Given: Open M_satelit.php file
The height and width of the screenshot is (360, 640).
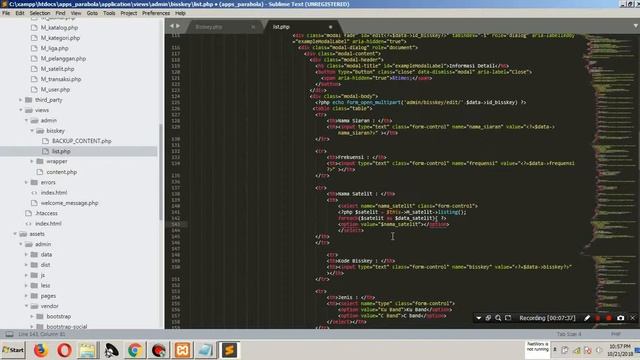Looking at the screenshot, I should pyautogui.click(x=57, y=69).
